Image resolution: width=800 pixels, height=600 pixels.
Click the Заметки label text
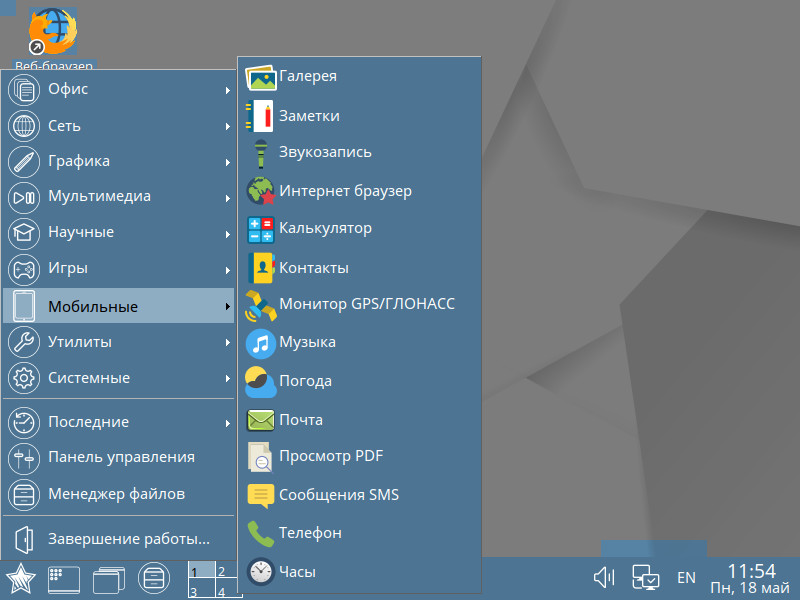pos(309,116)
